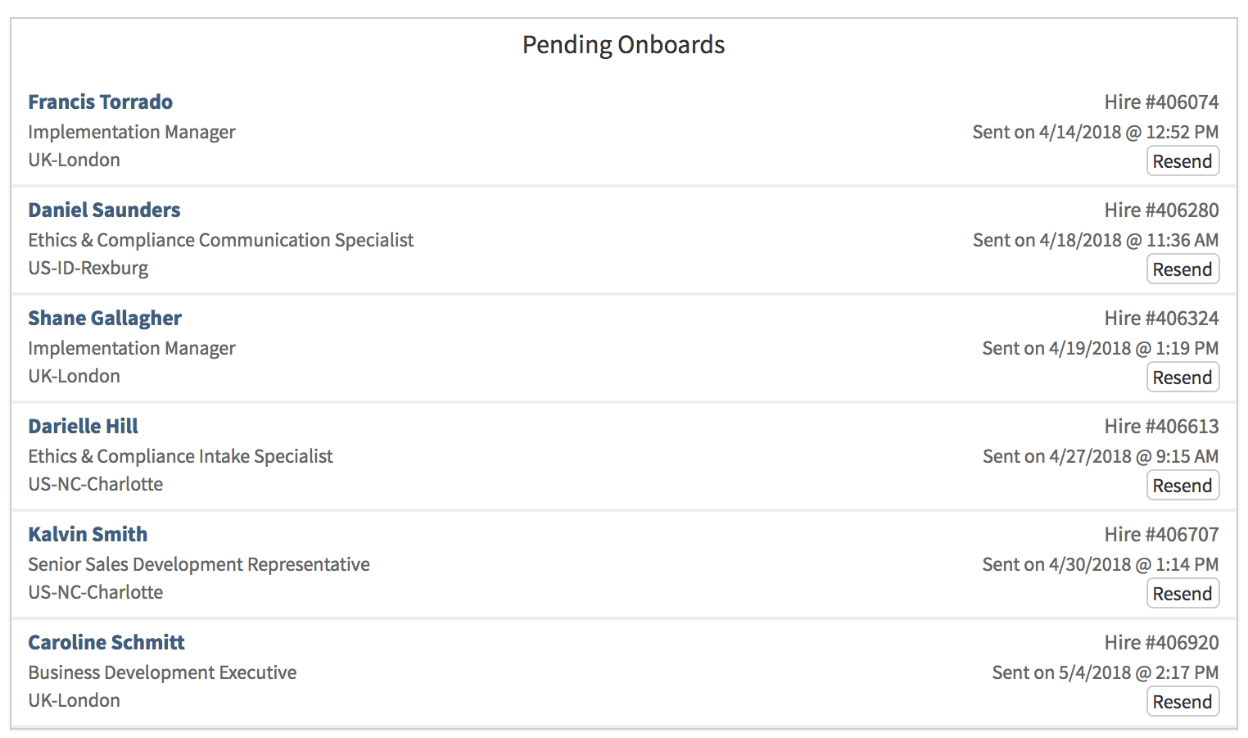
Task: Open Daniel Saunders's profile link
Action: [x=104, y=209]
